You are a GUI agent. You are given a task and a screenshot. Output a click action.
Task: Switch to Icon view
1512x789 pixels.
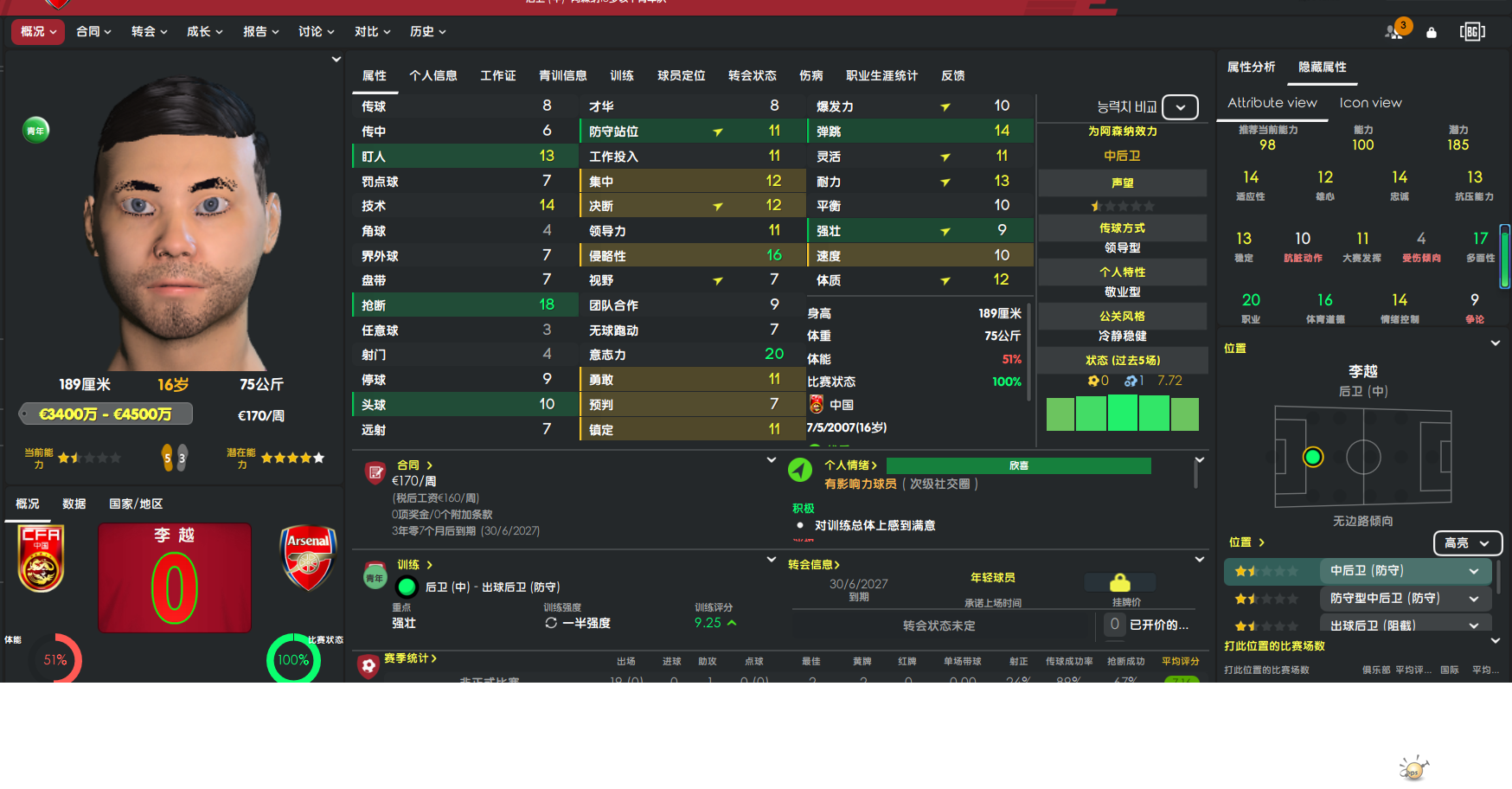(1370, 103)
